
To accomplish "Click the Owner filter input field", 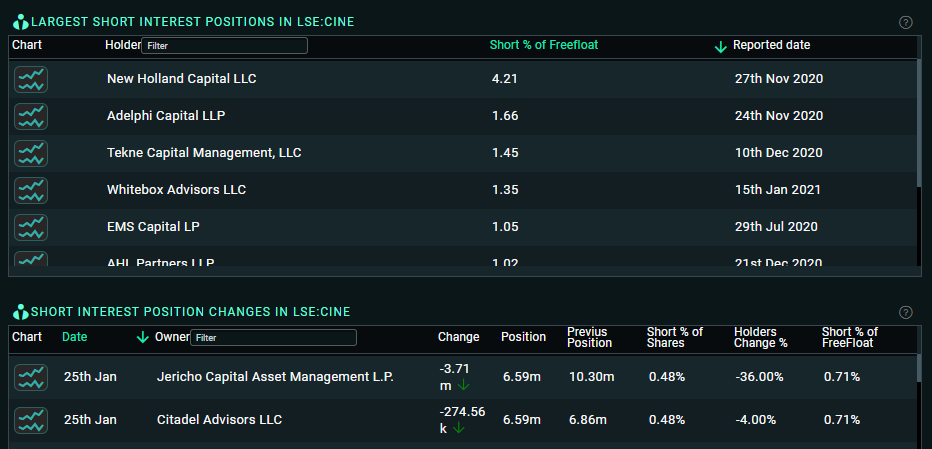I will (x=273, y=338).
